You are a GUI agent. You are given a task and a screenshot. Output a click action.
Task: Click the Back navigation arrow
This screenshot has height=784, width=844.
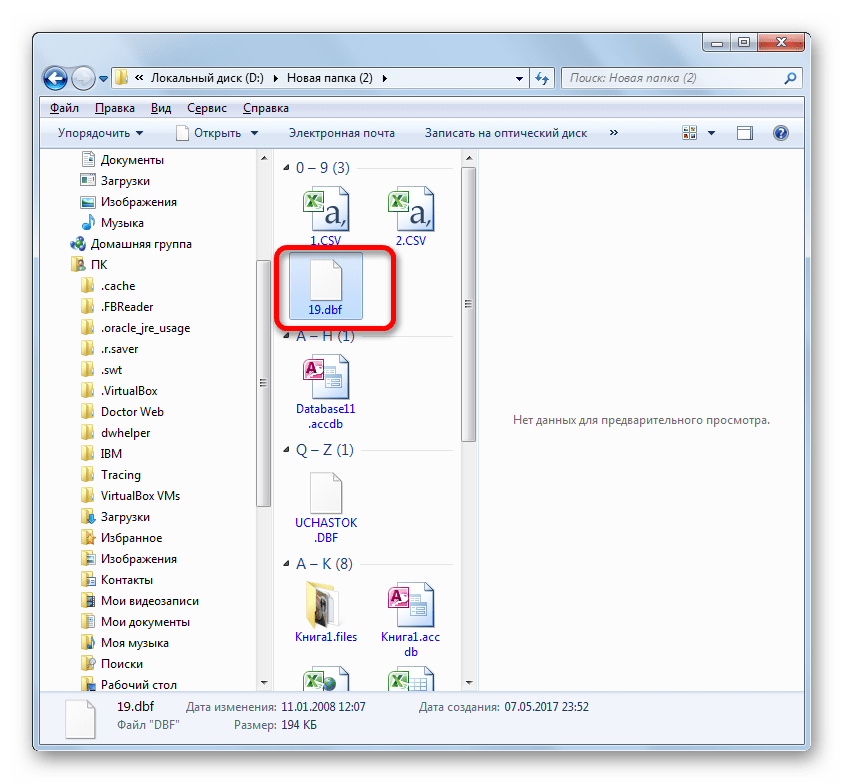55,79
